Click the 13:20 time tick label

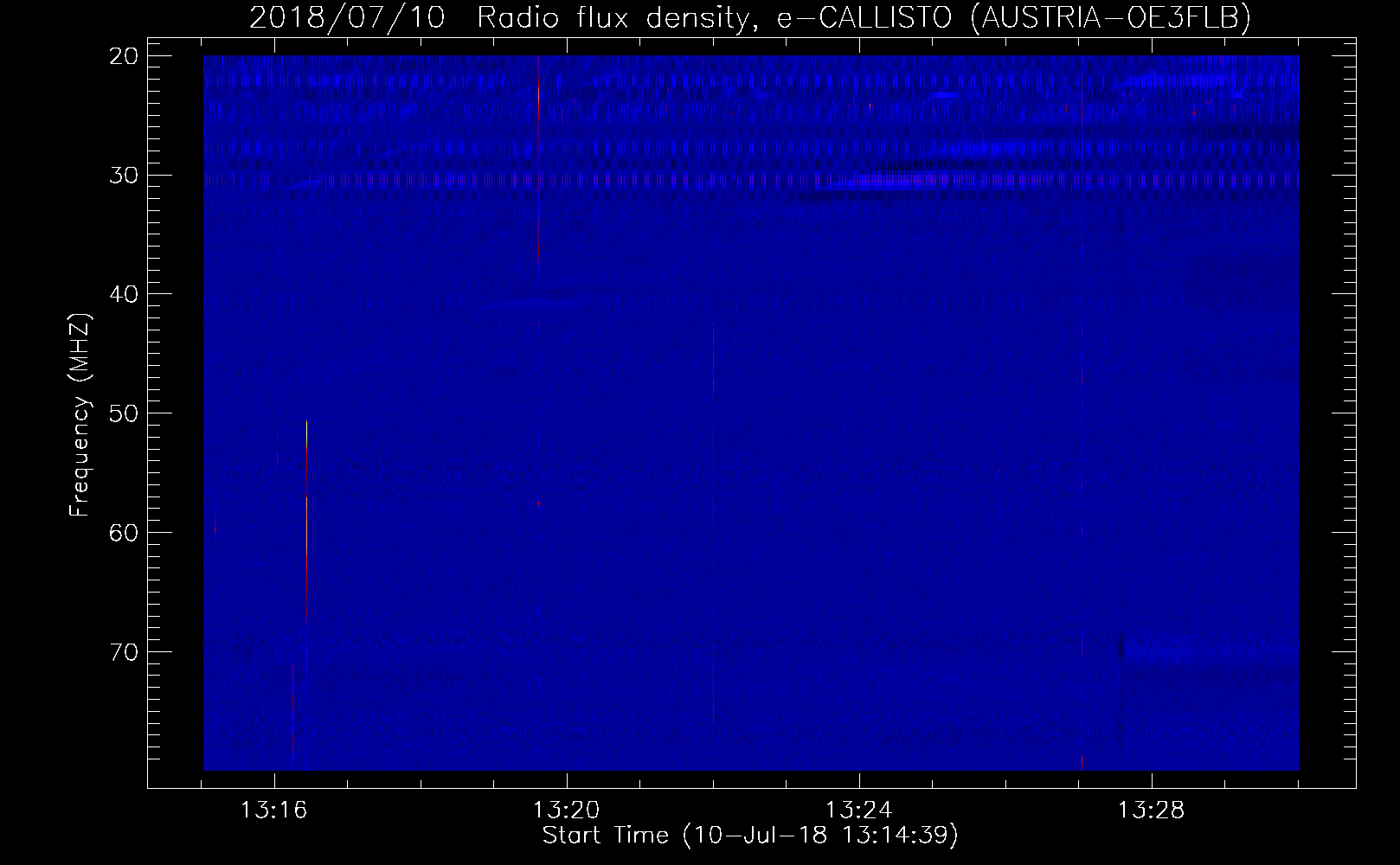point(567,811)
